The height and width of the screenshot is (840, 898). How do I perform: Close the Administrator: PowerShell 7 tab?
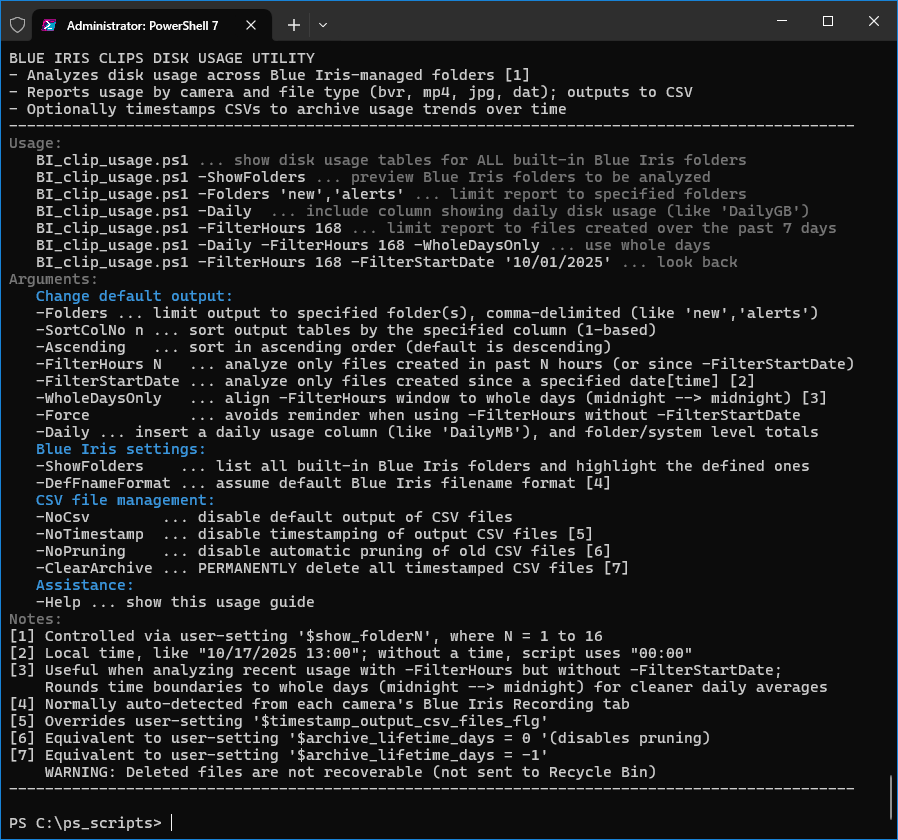(x=258, y=24)
